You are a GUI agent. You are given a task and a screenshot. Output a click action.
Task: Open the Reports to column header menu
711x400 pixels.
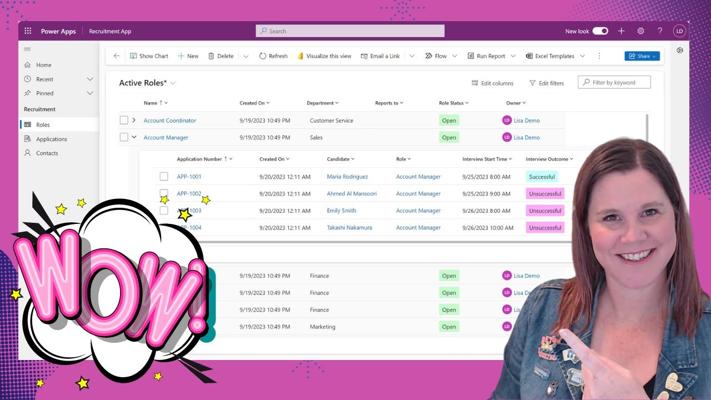pos(389,103)
